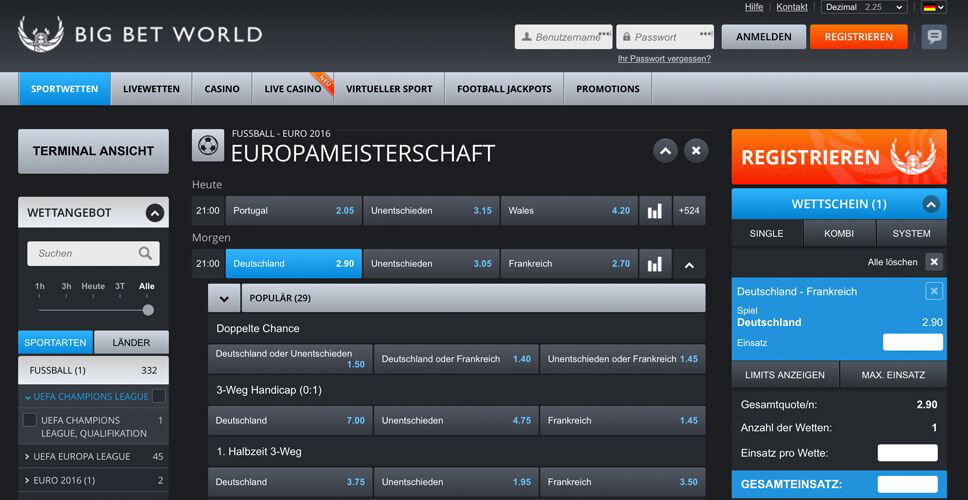Image resolution: width=968 pixels, height=500 pixels.
Task: Open the live chat speech bubble icon
Action: [934, 37]
